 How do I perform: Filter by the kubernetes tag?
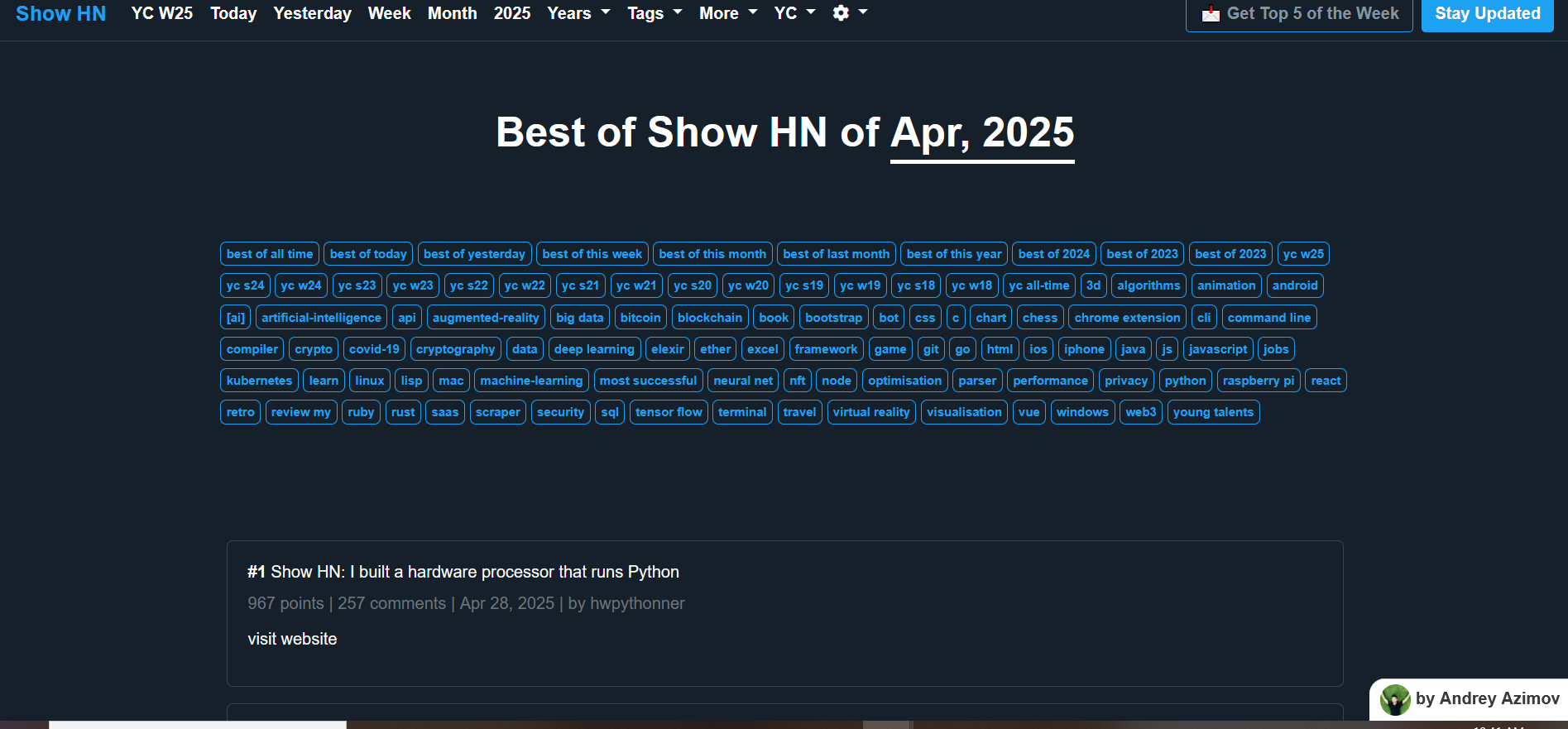click(260, 381)
